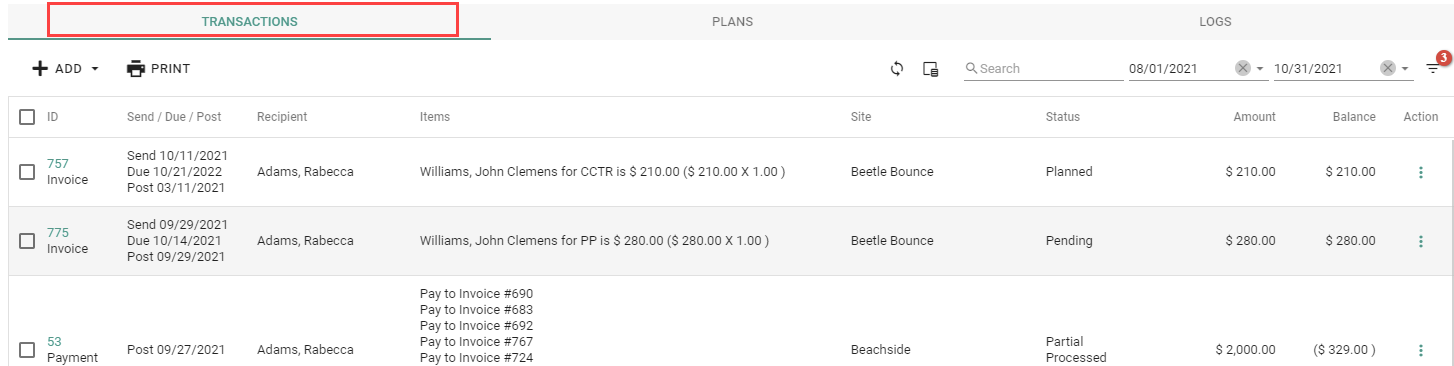This screenshot has width=1454, height=366.
Task: Clear the 10/31/2021 end date
Action: 1388,68
